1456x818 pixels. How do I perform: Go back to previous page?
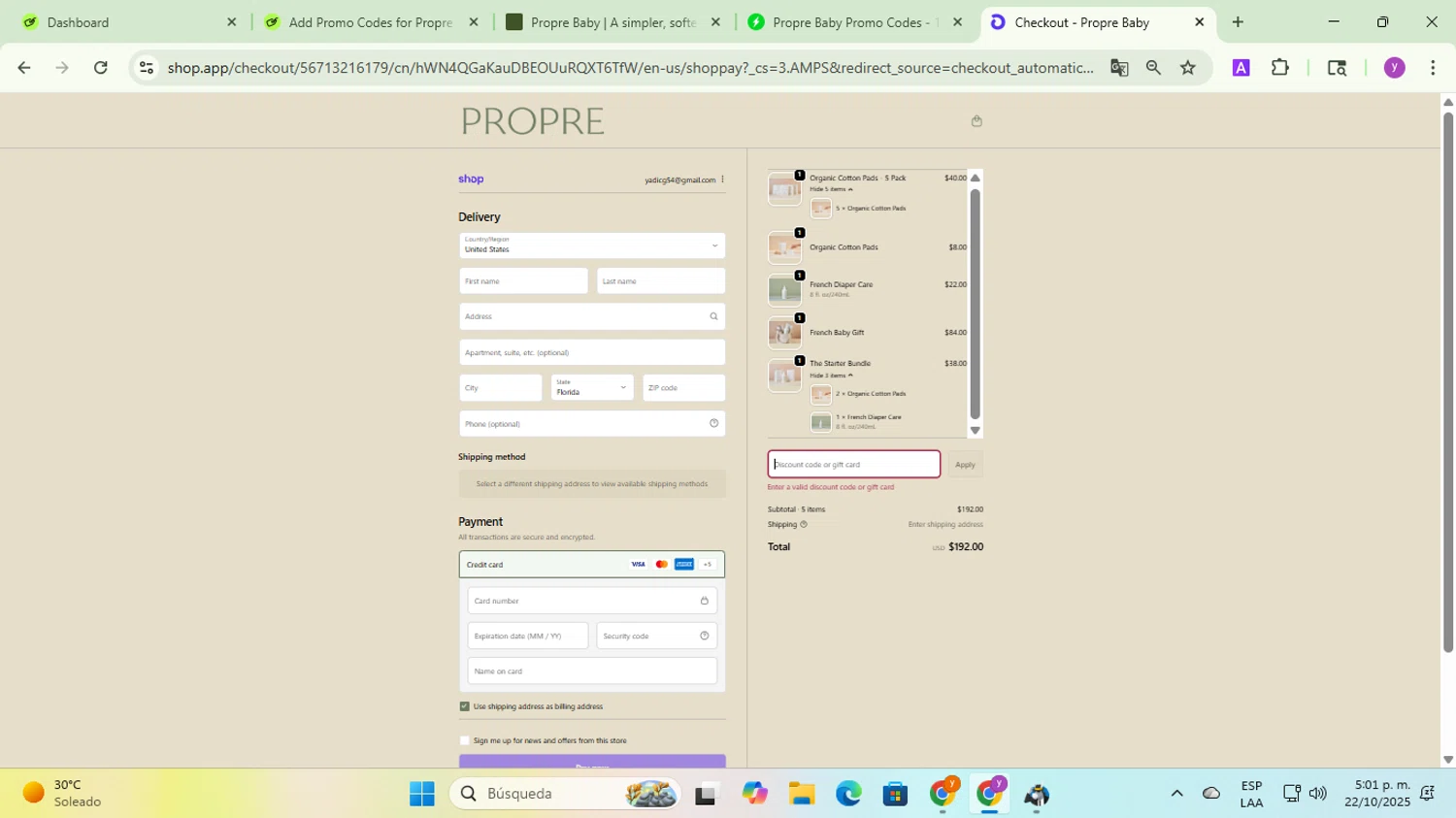pyautogui.click(x=24, y=68)
